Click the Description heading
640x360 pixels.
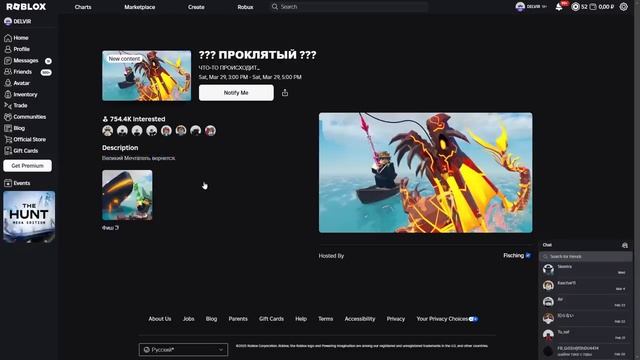[x=120, y=147]
